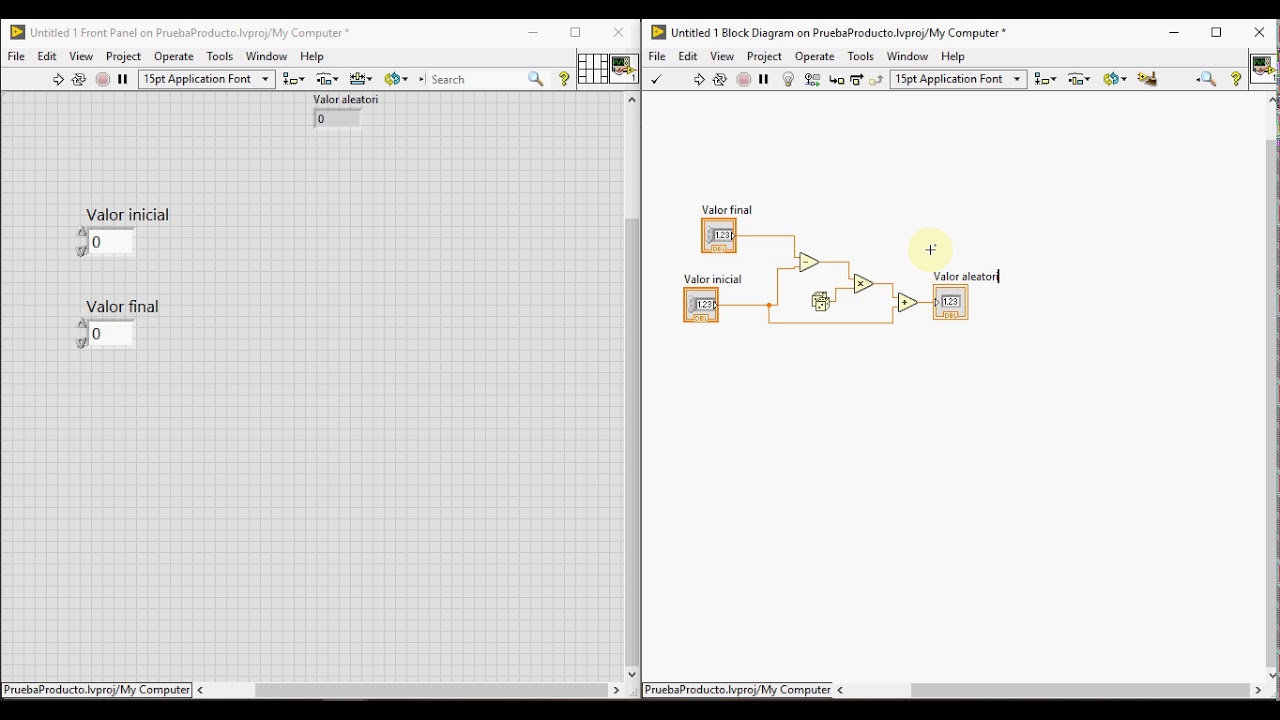Toggle Retain Wire Values button

[x=813, y=79]
